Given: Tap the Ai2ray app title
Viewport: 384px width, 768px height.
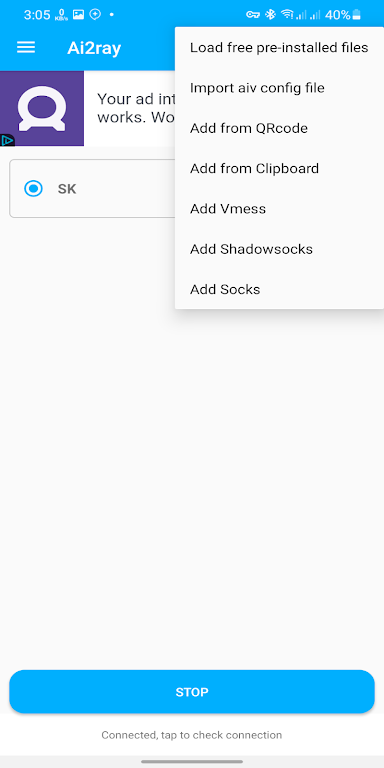Looking at the screenshot, I should (94, 48).
